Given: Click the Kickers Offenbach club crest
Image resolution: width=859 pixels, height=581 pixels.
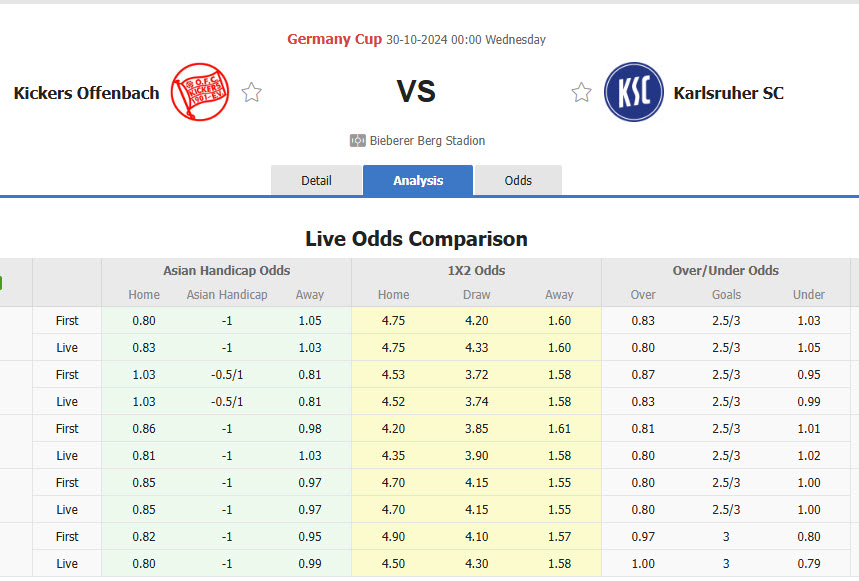Looking at the screenshot, I should (199, 91).
